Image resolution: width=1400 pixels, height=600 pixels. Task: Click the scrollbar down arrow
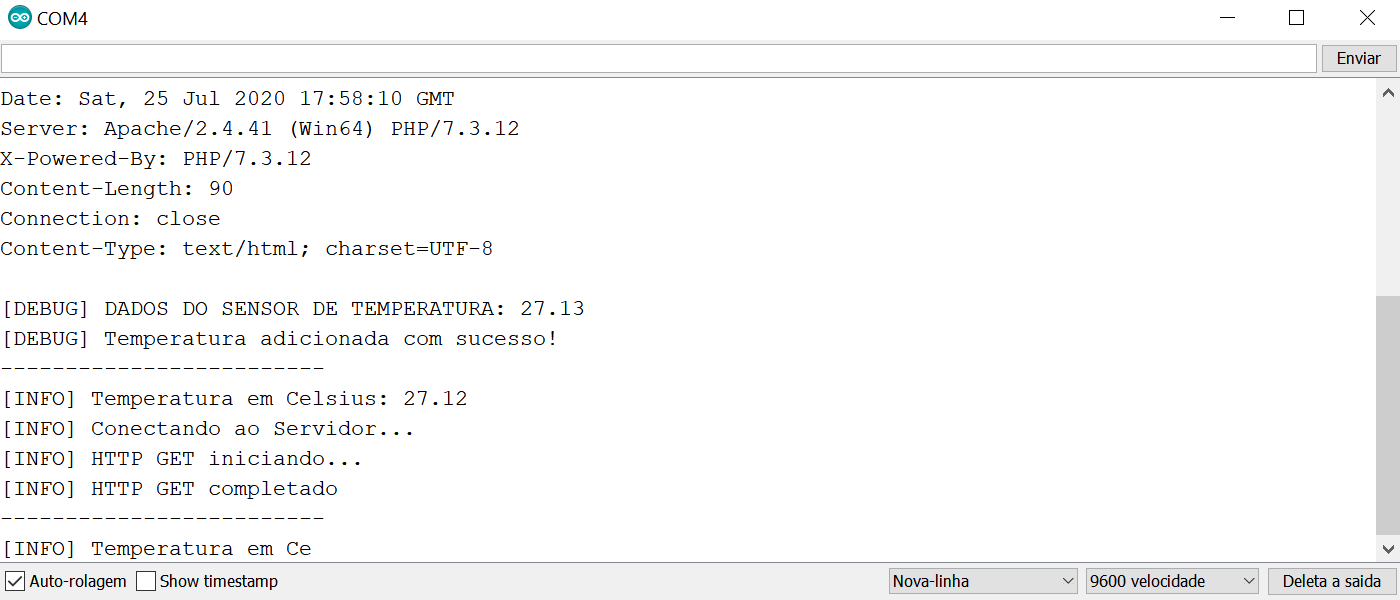click(x=1388, y=549)
